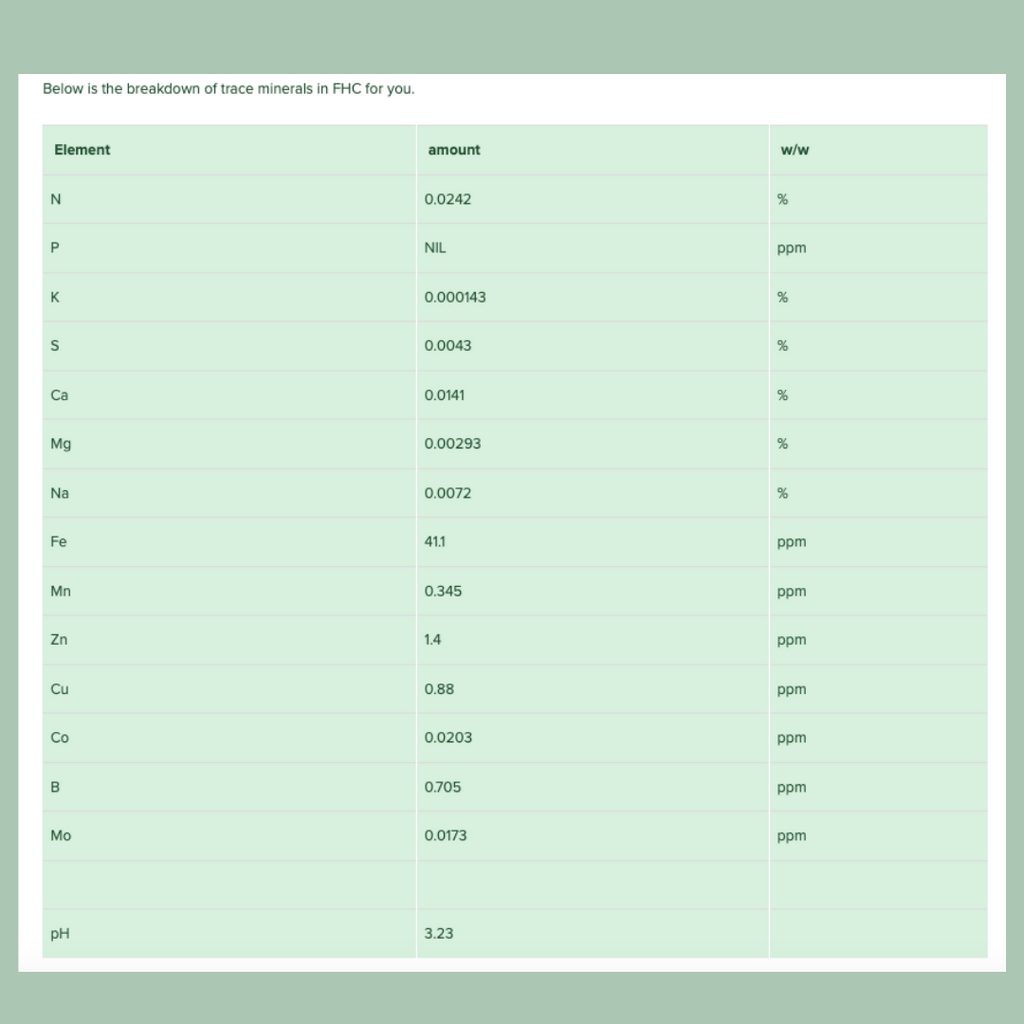Click the Mg amount 0.00293
This screenshot has width=1024, height=1024.
coord(453,443)
